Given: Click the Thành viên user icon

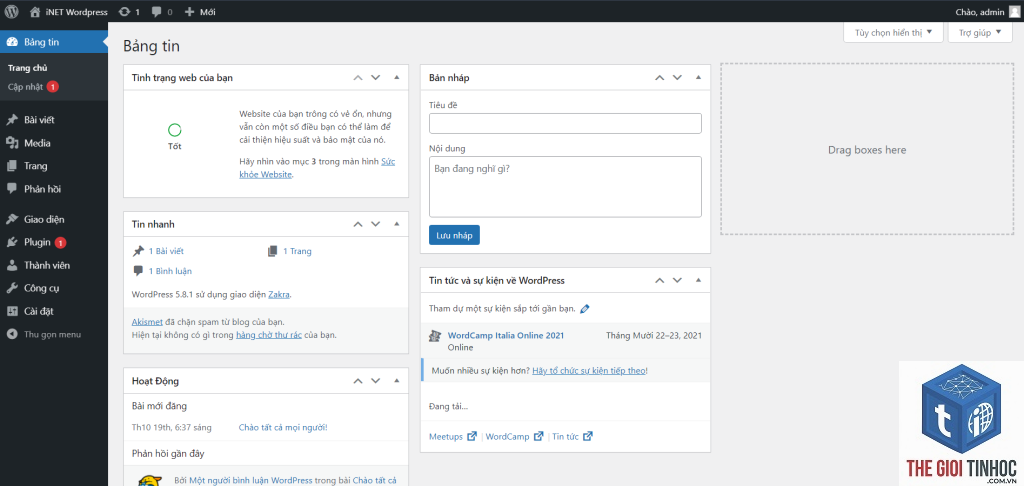Looking at the screenshot, I should point(12,265).
